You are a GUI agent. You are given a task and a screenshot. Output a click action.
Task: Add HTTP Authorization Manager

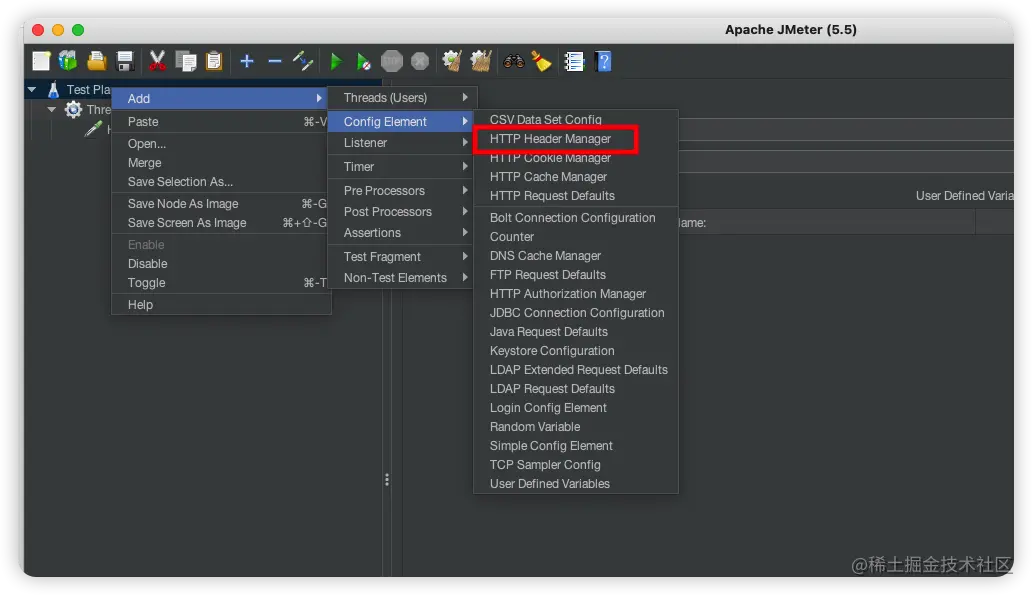pos(575,294)
